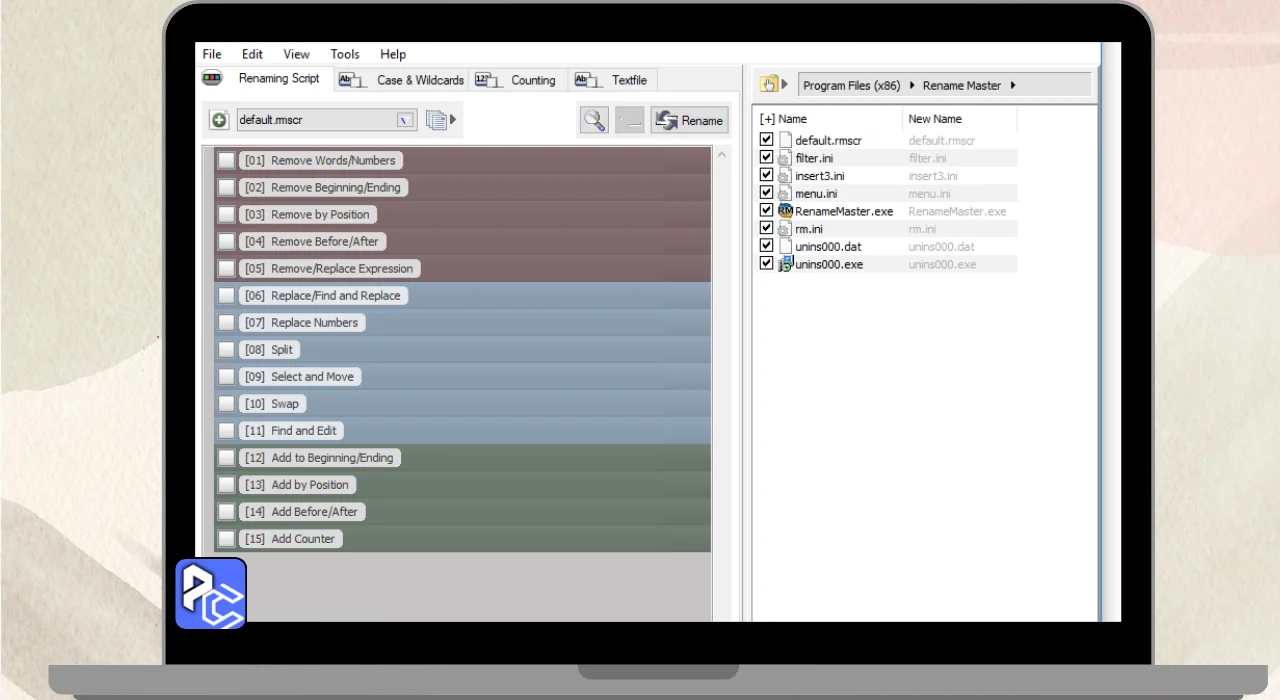Image resolution: width=1280 pixels, height=700 pixels.
Task: Open the File menu
Action: [x=212, y=54]
